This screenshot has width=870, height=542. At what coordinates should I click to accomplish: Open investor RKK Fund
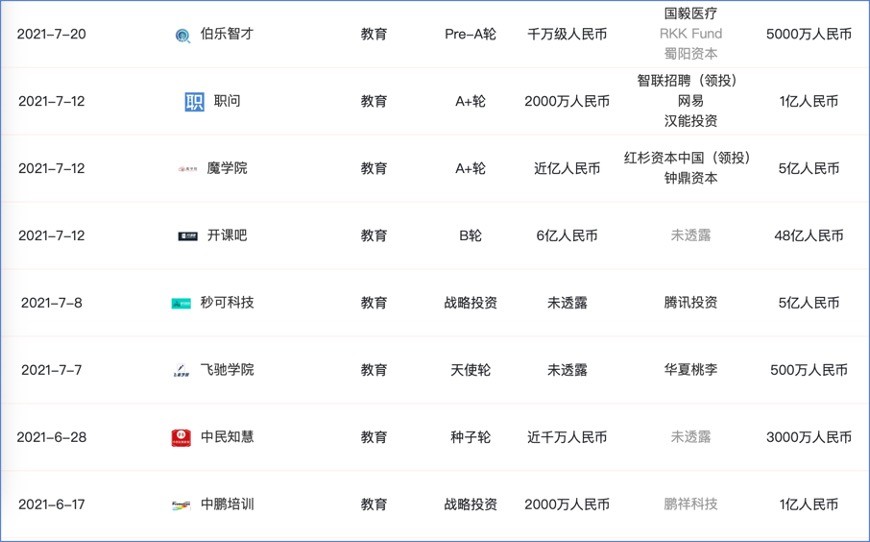point(691,34)
